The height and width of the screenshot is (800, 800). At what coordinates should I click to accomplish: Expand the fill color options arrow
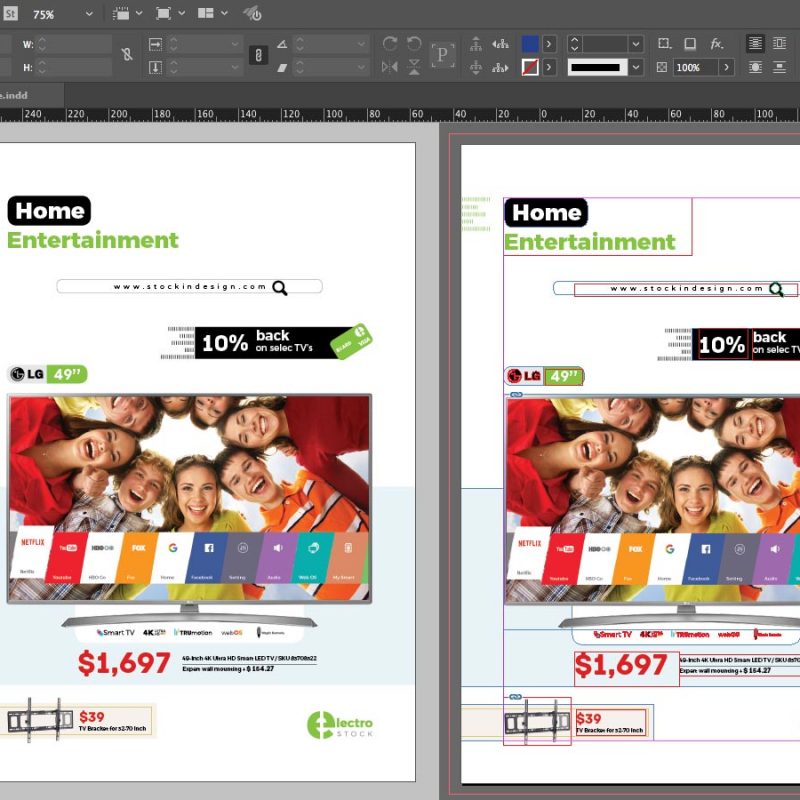point(549,44)
